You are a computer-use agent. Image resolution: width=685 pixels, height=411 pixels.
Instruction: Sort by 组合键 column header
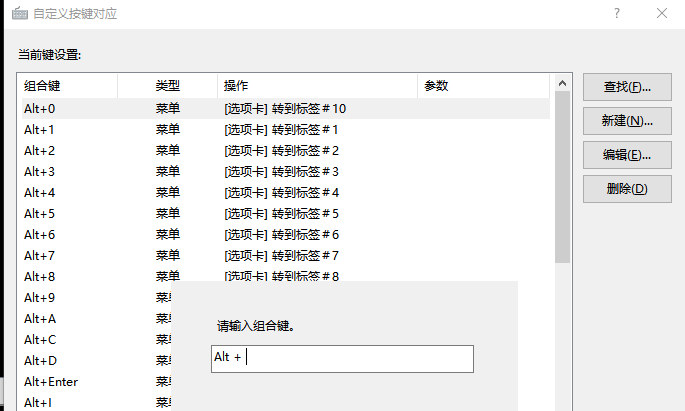[x=66, y=86]
